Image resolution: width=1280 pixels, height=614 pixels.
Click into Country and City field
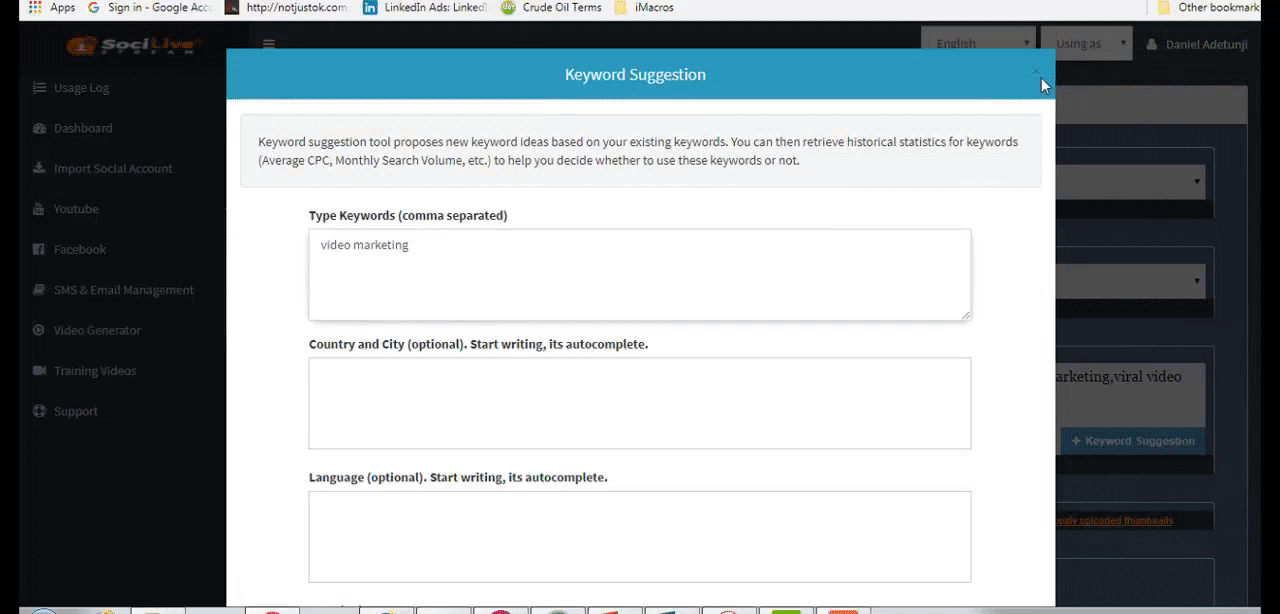639,403
